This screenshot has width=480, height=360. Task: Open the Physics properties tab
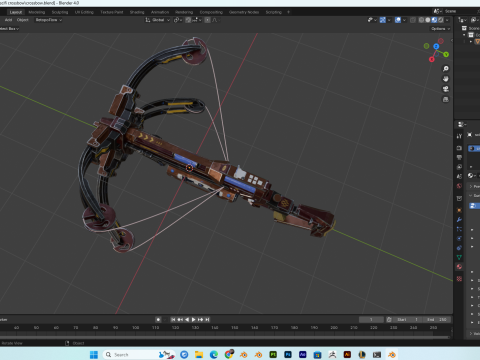[459, 238]
